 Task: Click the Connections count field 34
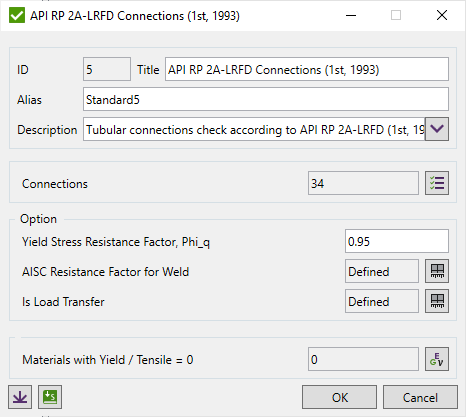[363, 183]
